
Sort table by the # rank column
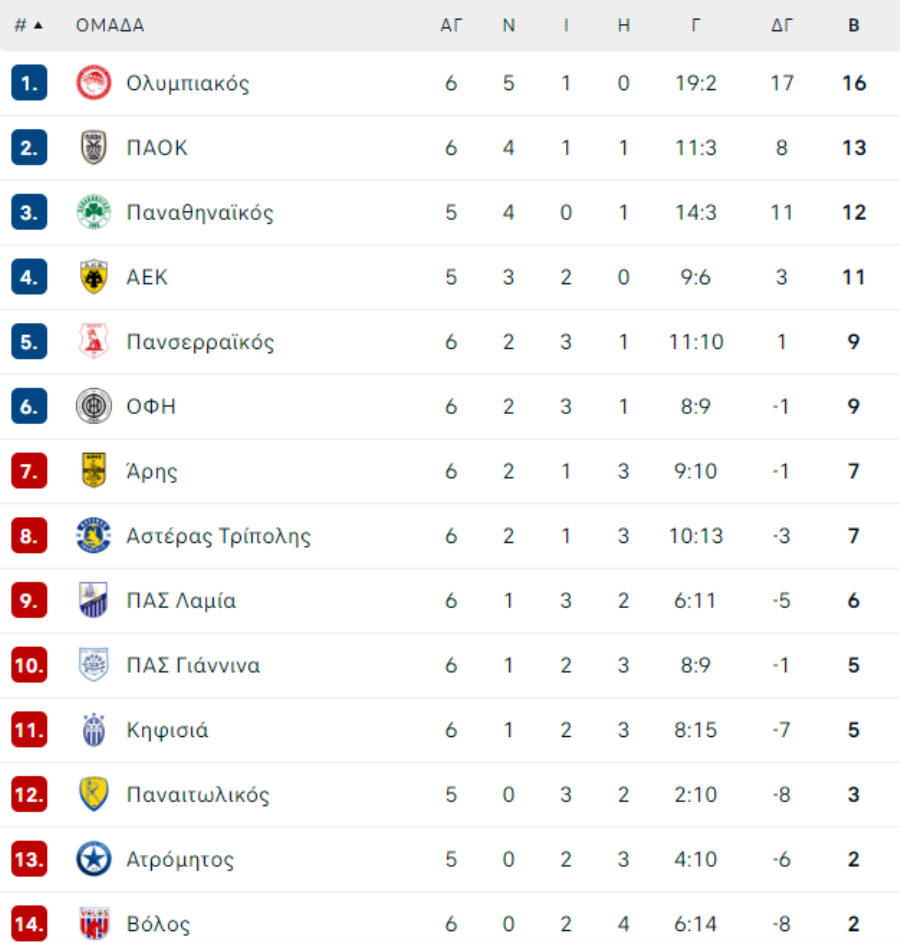point(28,26)
